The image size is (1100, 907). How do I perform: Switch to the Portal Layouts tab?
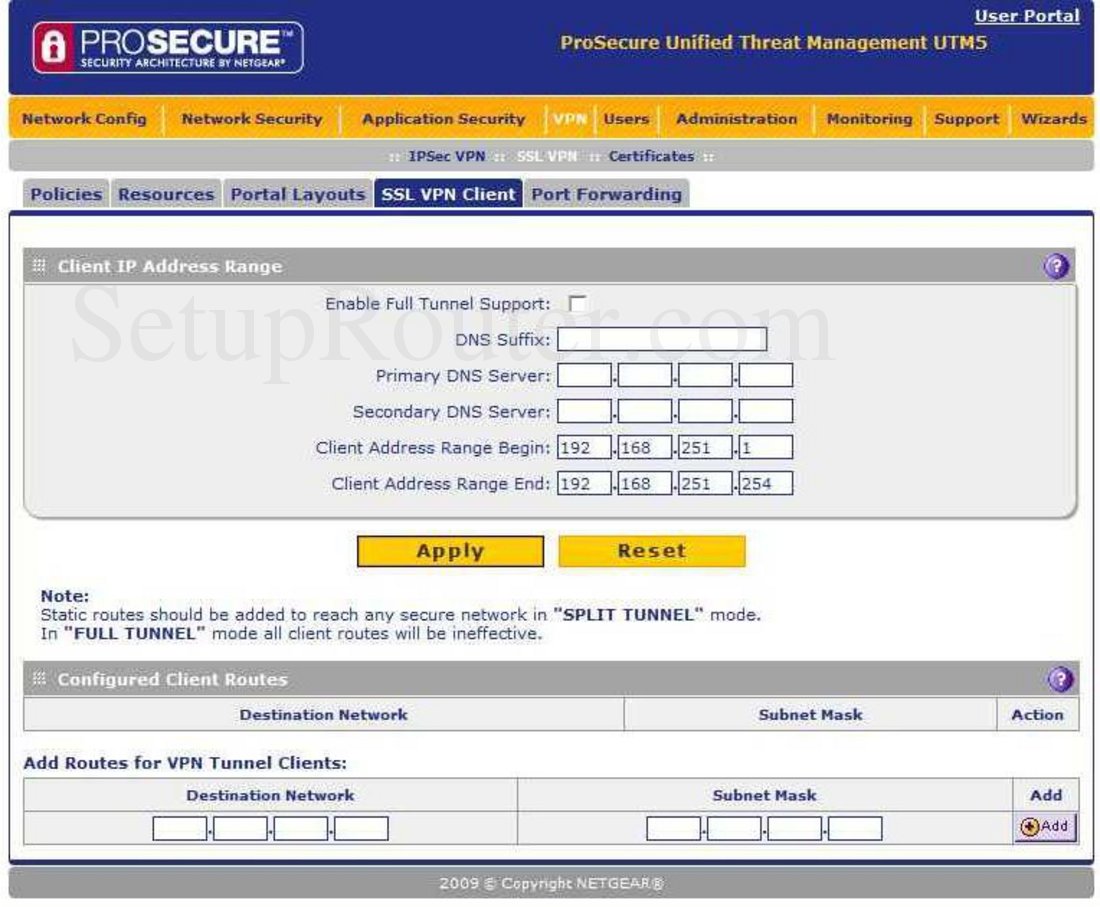coord(297,194)
